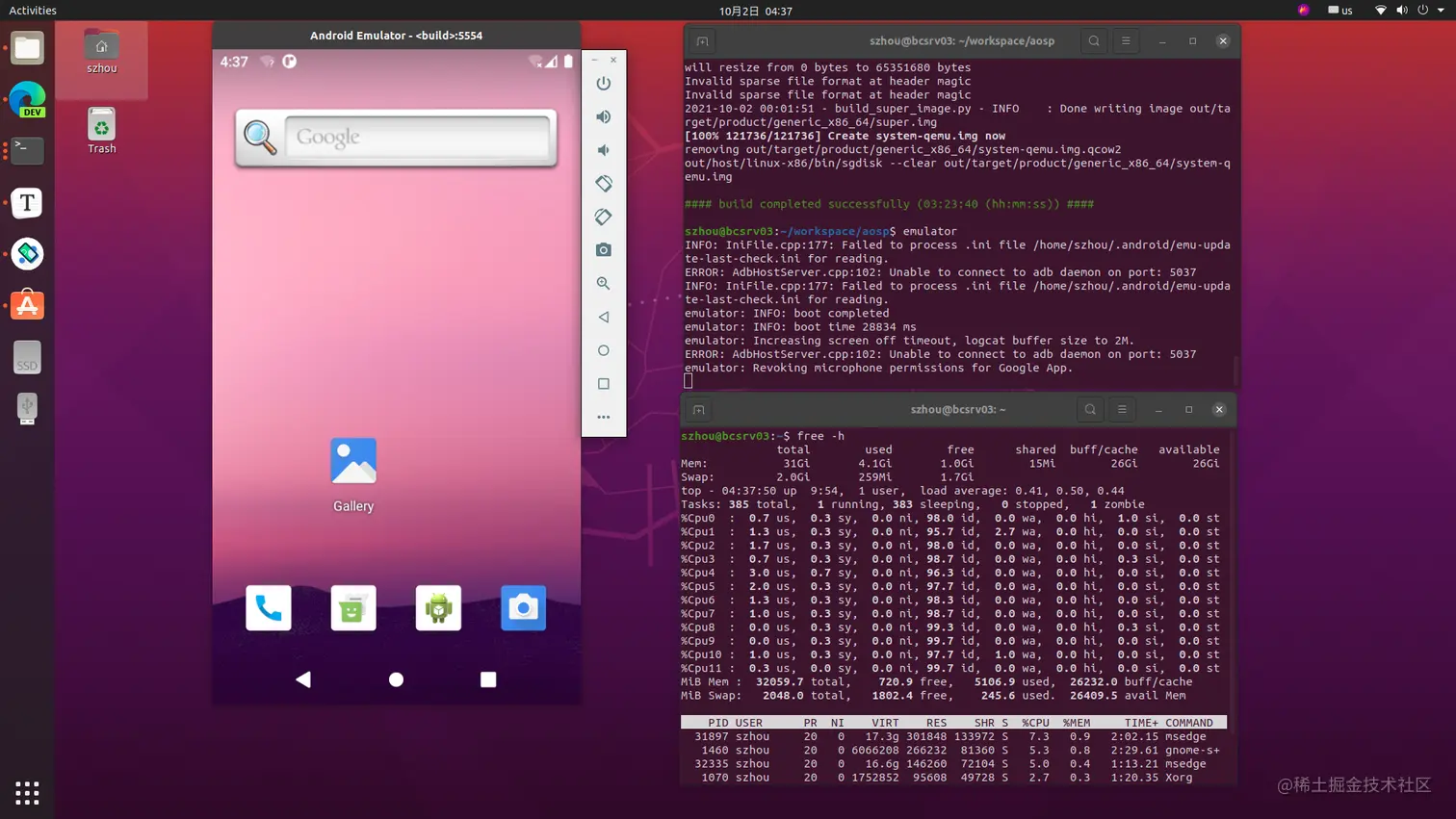Tap the Android navigation Recents button
The width and height of the screenshot is (1456, 819).
488,679
